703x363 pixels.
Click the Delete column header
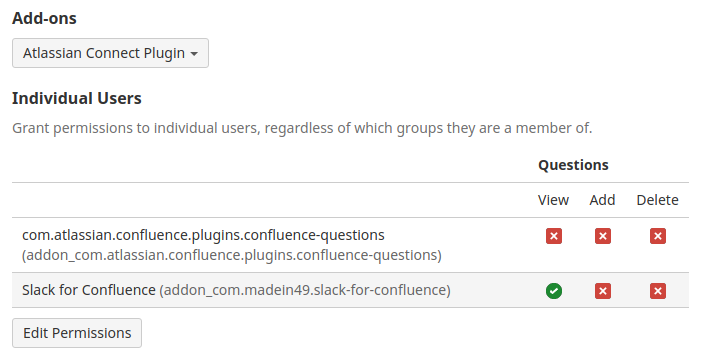click(x=657, y=200)
